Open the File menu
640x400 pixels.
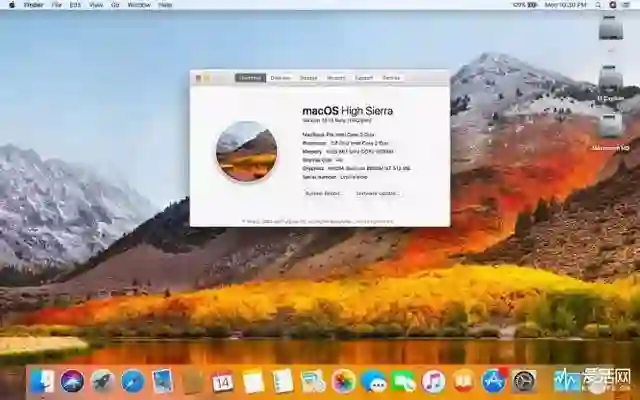pos(57,5)
